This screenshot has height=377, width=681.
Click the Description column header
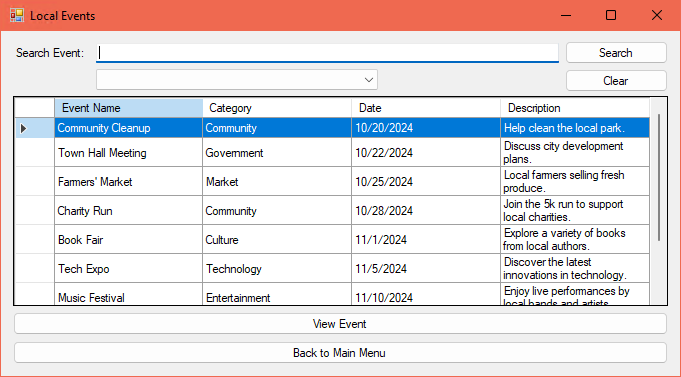[575, 108]
